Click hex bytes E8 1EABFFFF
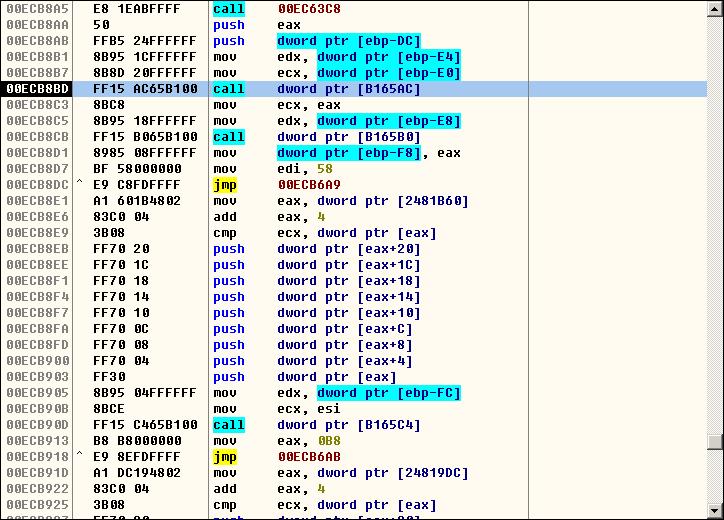Viewport: 724px width, 520px height. (x=137, y=9)
